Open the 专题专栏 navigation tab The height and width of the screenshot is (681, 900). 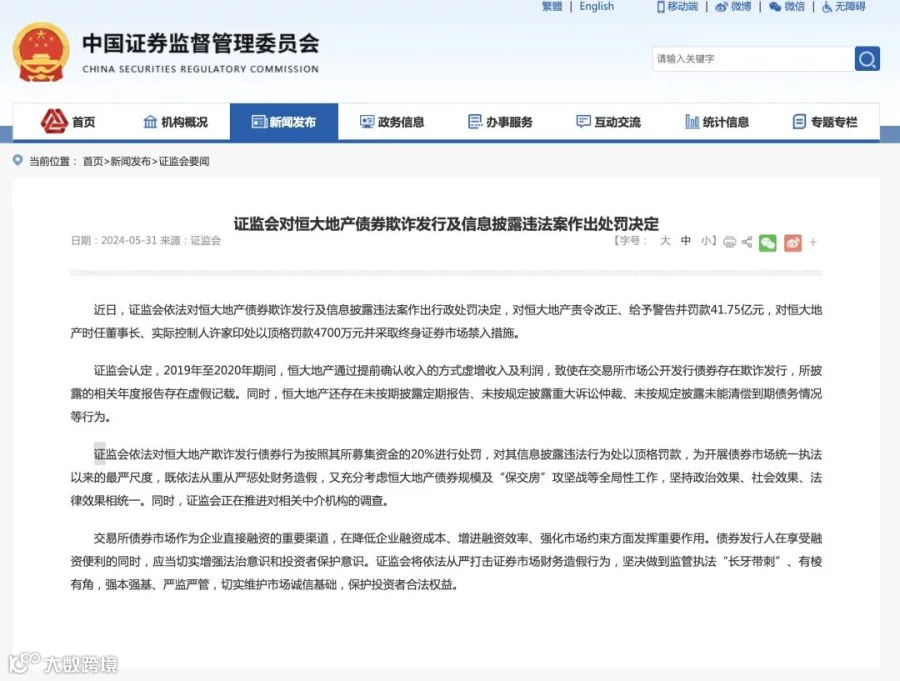825,122
